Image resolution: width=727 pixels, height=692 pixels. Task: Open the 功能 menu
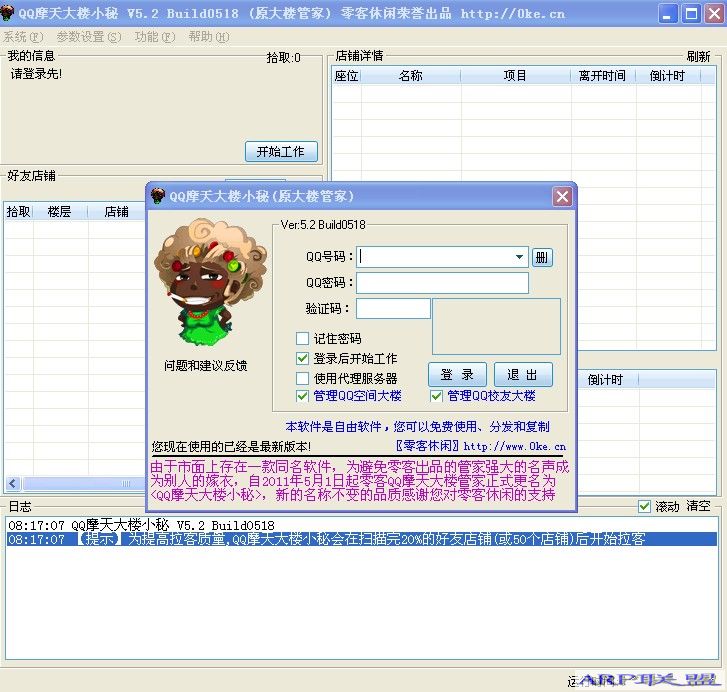[x=155, y=37]
